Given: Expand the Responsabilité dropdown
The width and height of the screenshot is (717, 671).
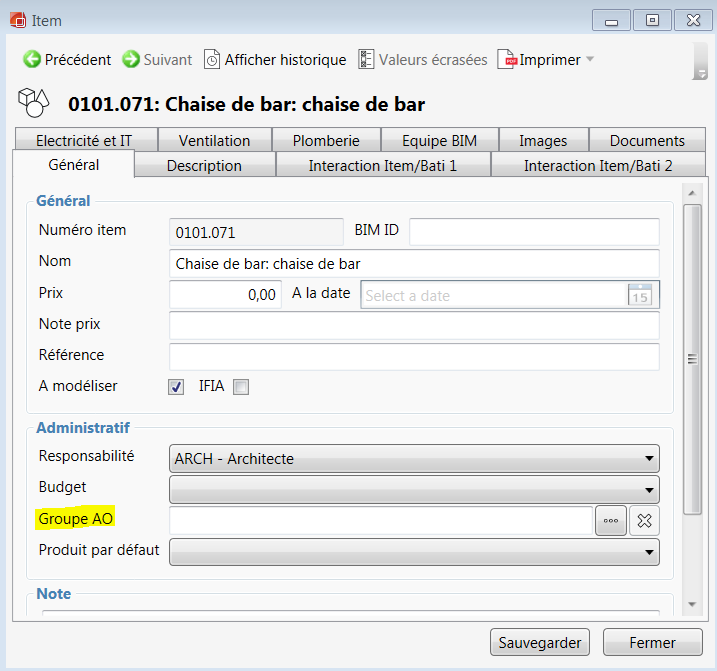Looking at the screenshot, I should click(x=650, y=459).
